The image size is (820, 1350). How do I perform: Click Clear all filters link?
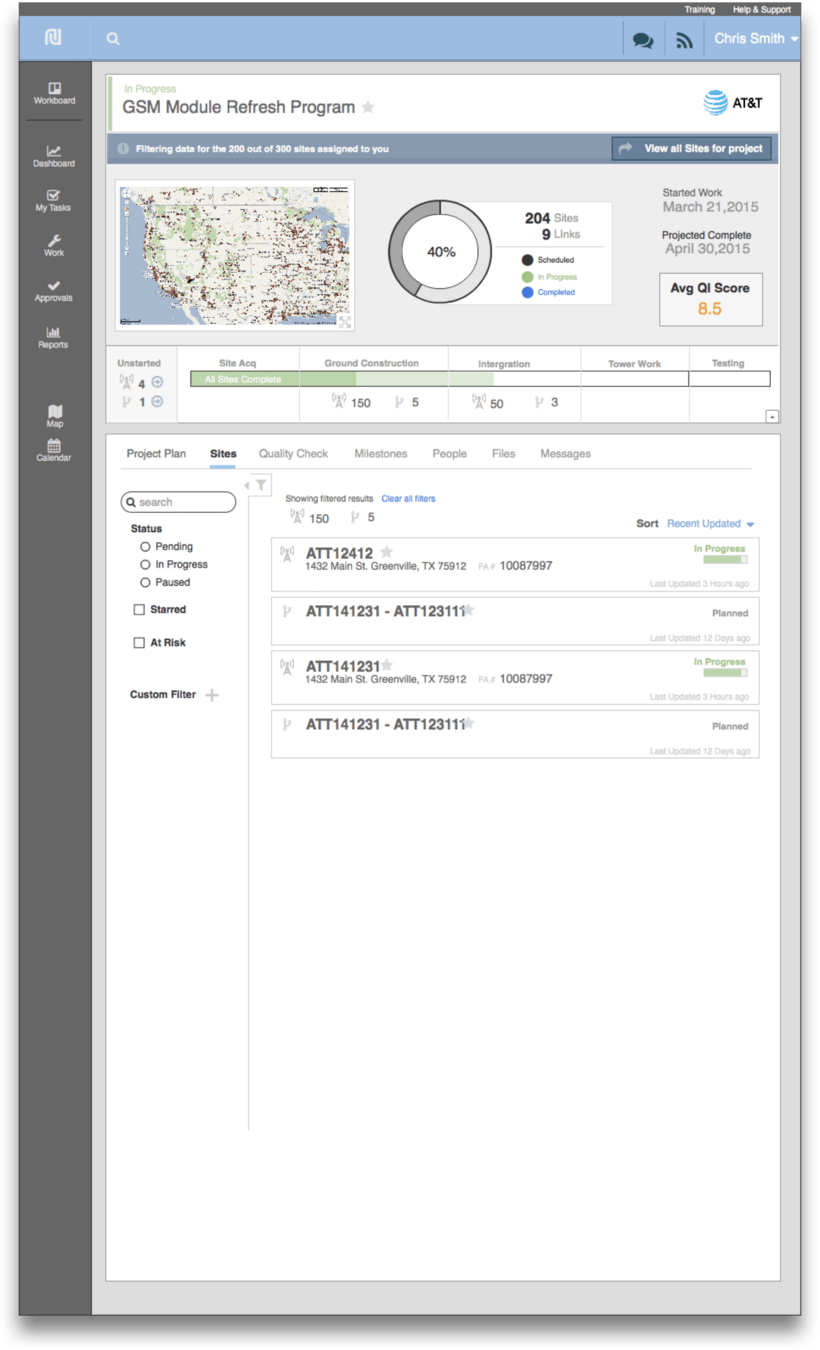pyautogui.click(x=408, y=498)
